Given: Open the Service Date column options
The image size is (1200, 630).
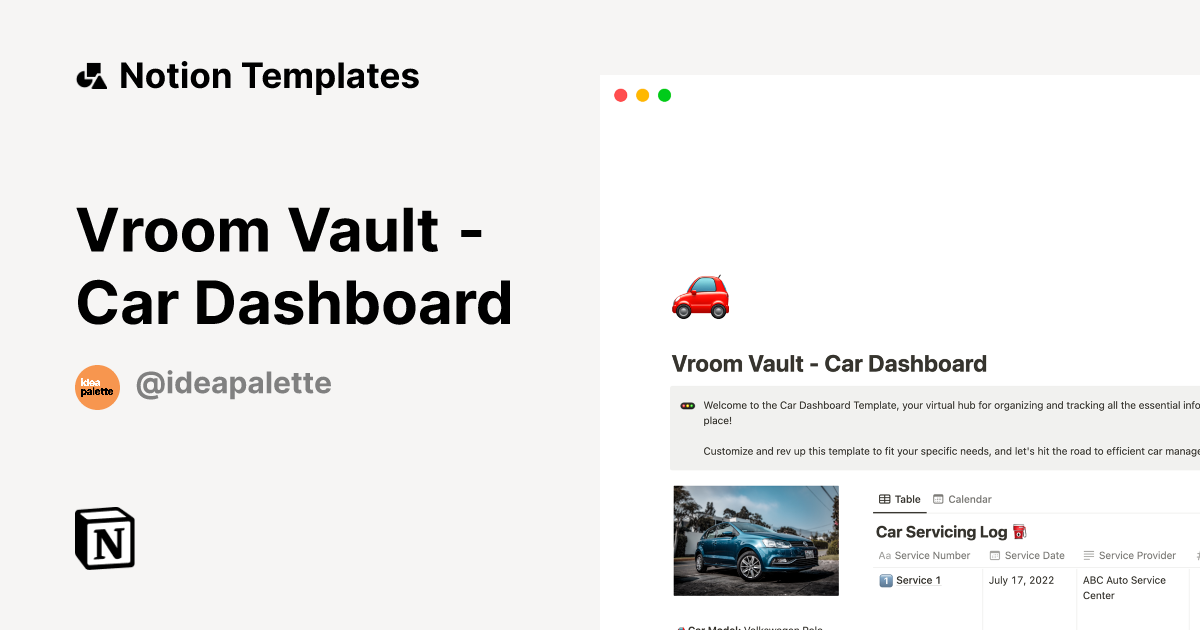Looking at the screenshot, I should [1033, 554].
